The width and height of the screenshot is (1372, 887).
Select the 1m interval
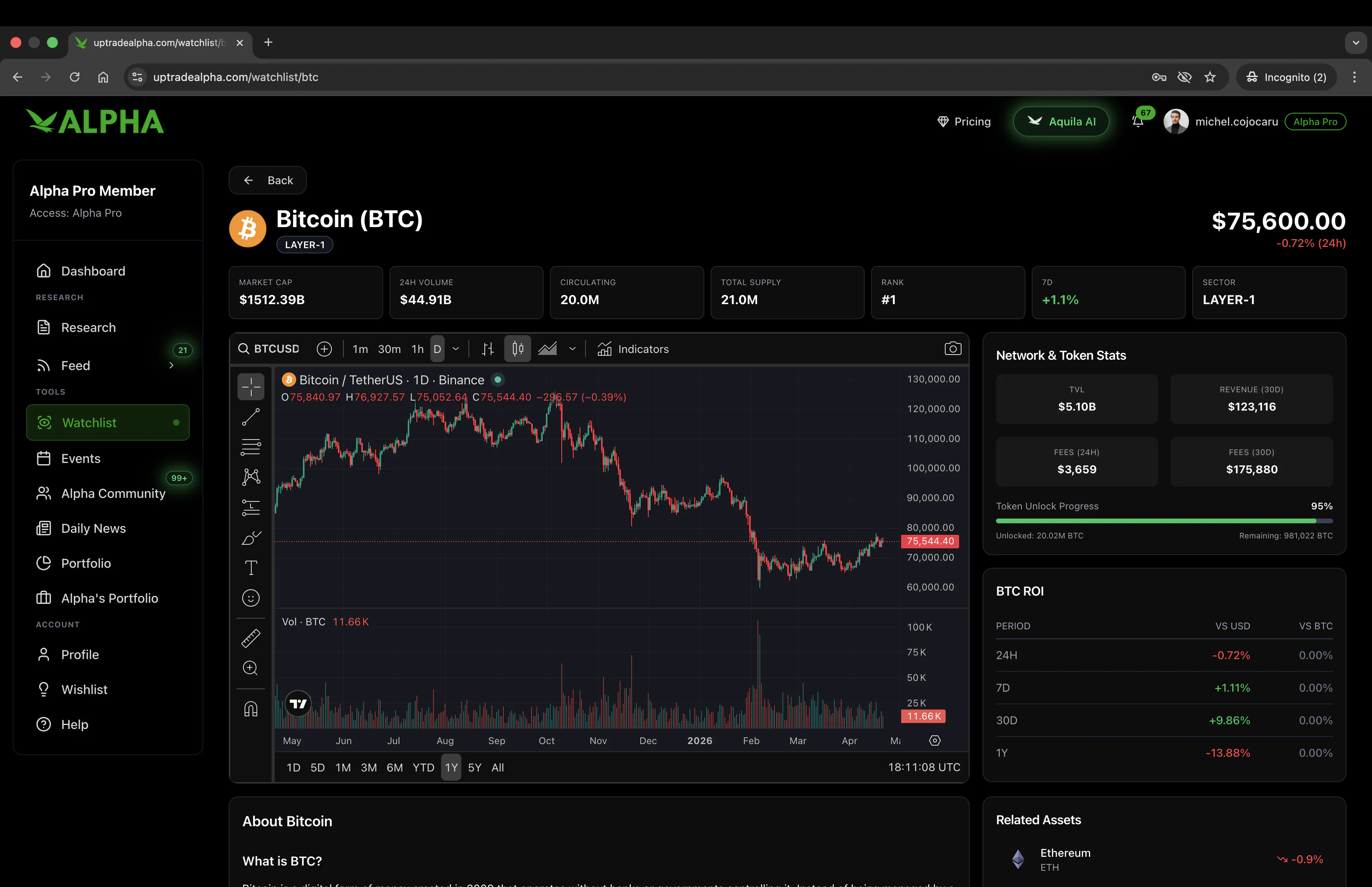pyautogui.click(x=360, y=349)
